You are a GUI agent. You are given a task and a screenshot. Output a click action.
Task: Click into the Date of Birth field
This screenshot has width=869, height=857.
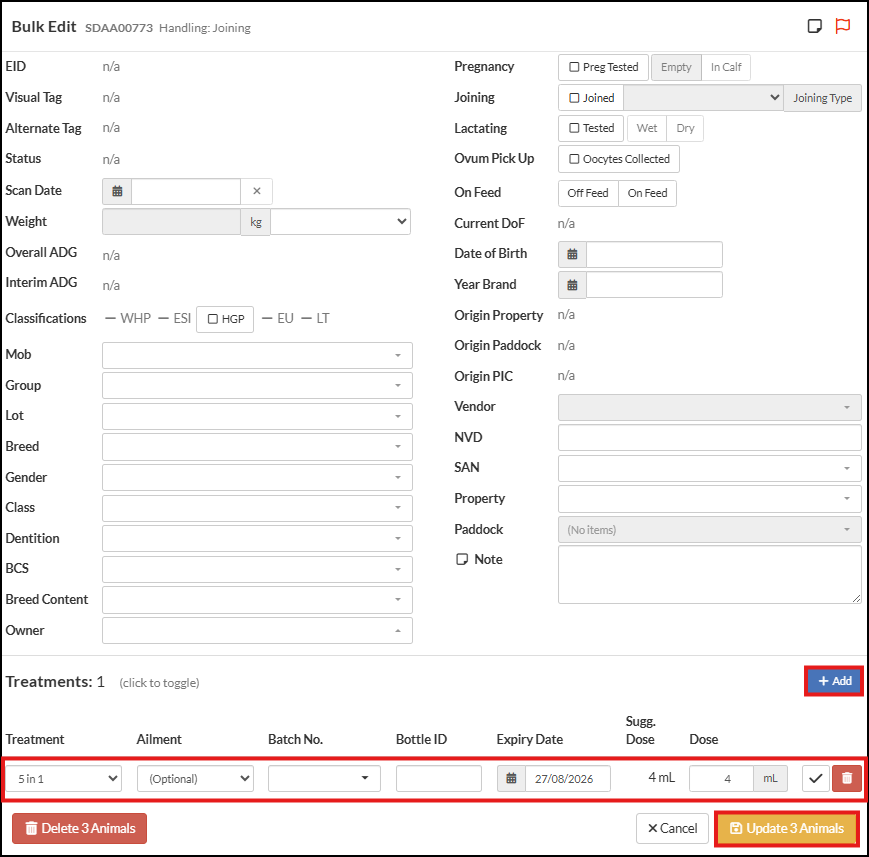point(654,254)
